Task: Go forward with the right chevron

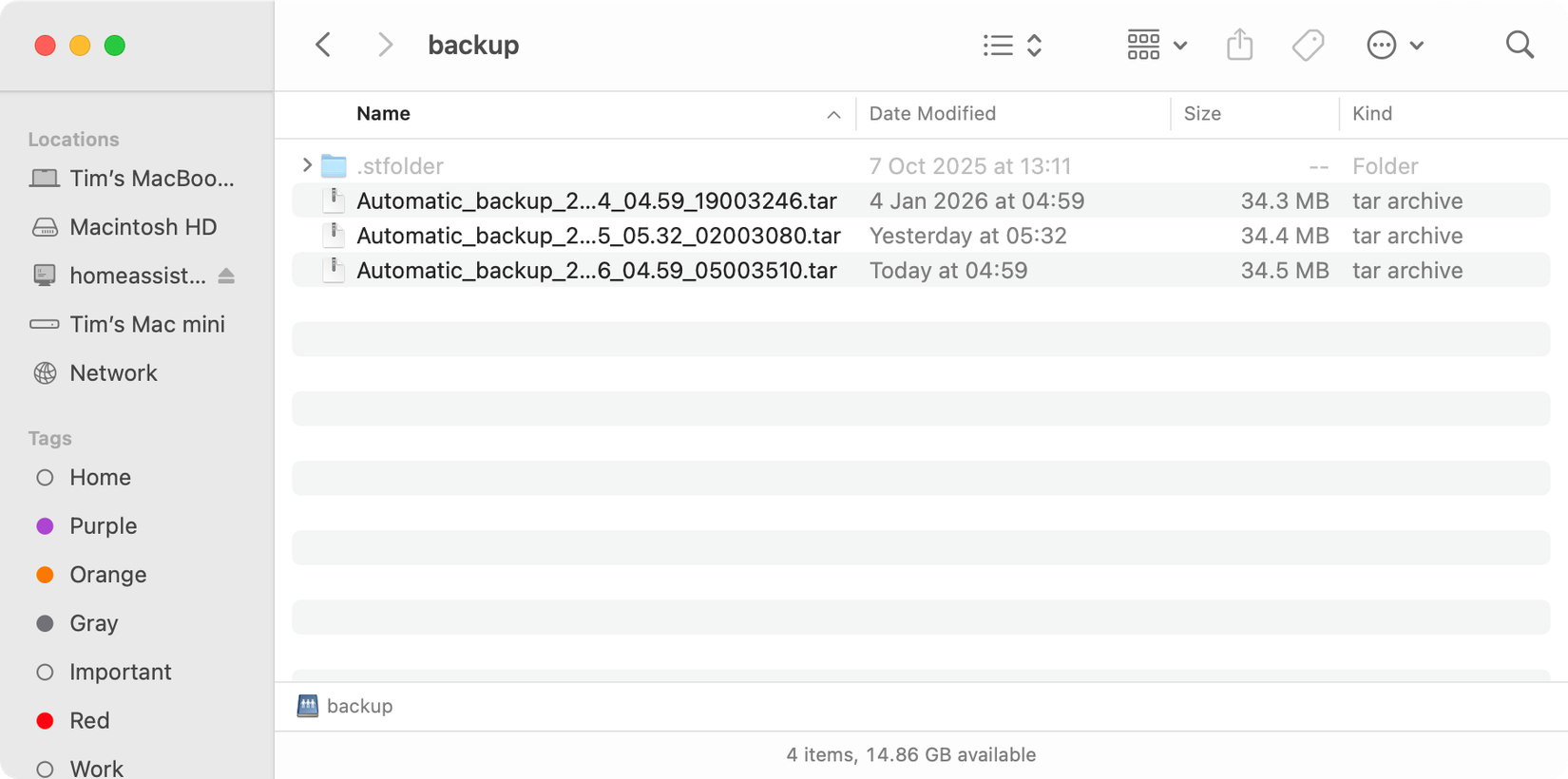Action: click(385, 45)
